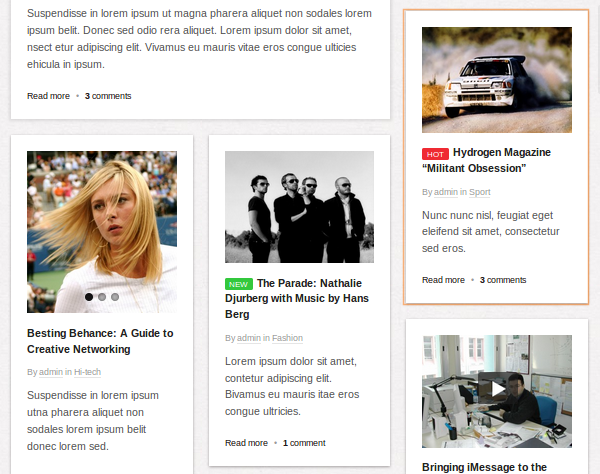The height and width of the screenshot is (474, 600).
Task: Click "Lorem ipsum dolor sit amet," excerpt in Parade post
Action: pos(291,362)
